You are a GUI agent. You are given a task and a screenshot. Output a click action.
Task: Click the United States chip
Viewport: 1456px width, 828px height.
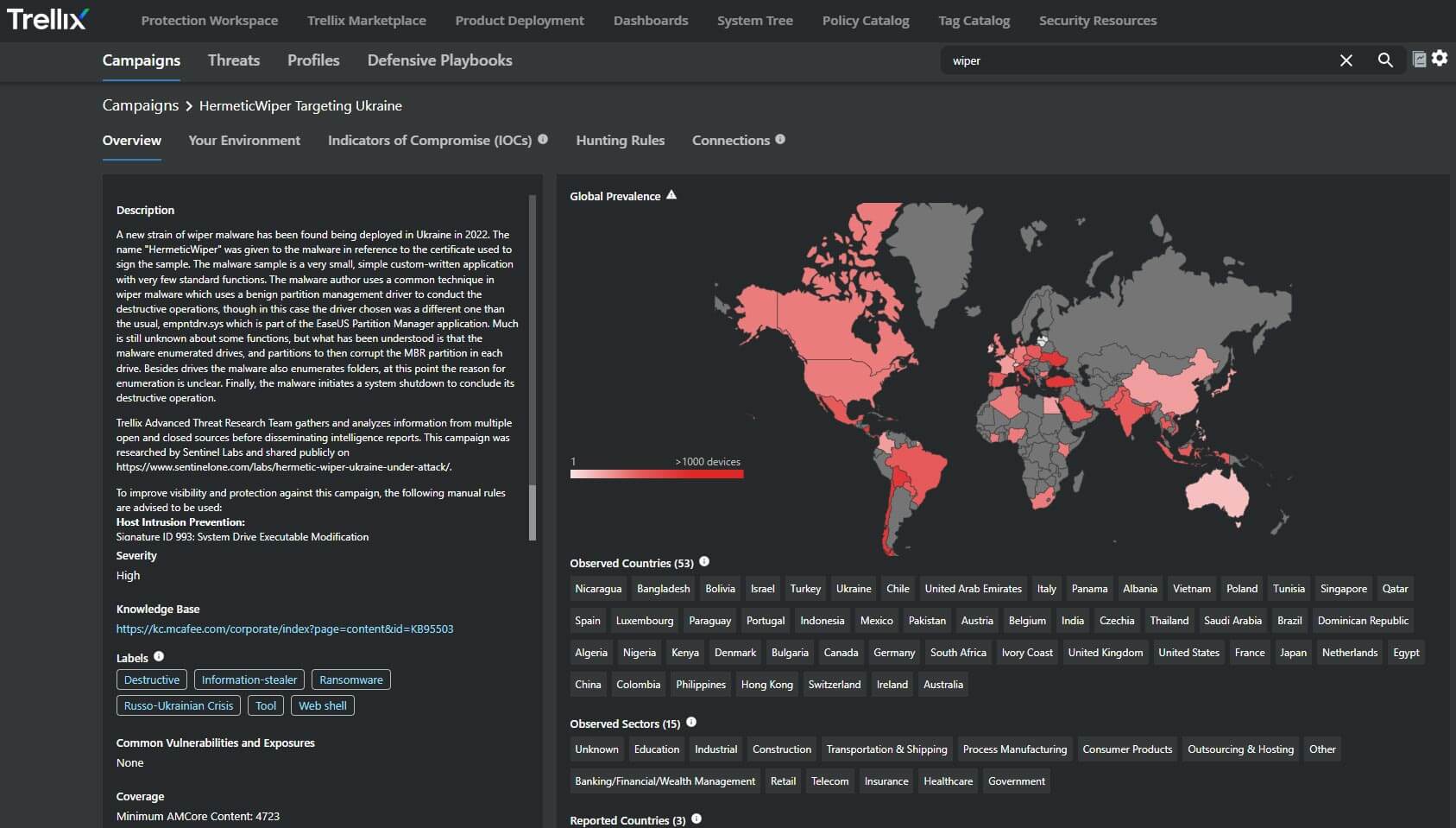pyautogui.click(x=1188, y=653)
